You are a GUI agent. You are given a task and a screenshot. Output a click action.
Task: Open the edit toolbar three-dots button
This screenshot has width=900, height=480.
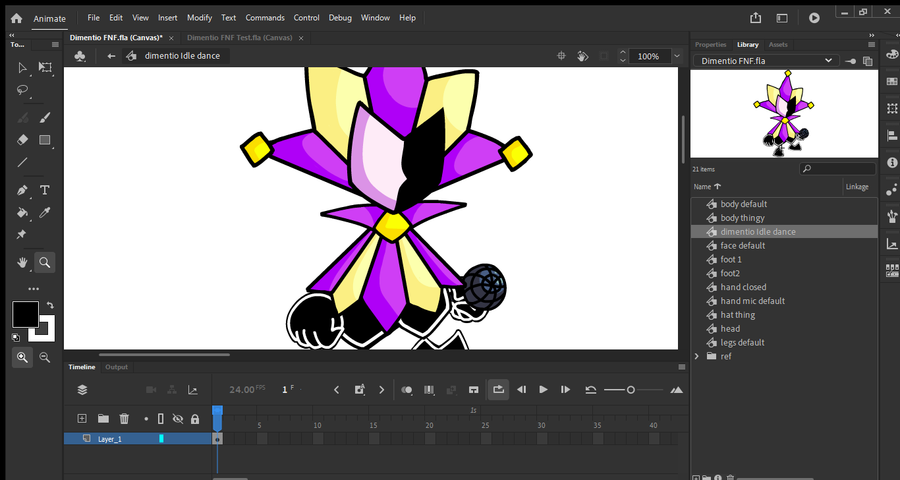[33, 289]
